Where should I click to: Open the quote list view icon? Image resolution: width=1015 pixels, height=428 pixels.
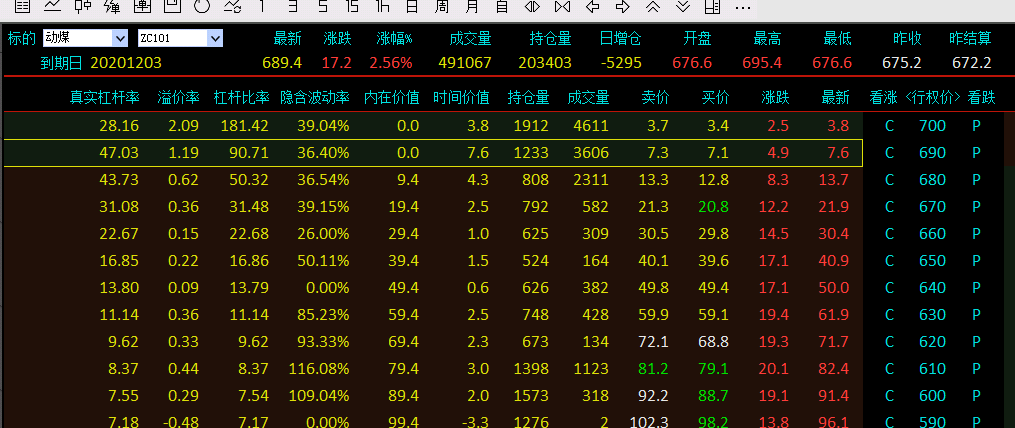[22, 6]
